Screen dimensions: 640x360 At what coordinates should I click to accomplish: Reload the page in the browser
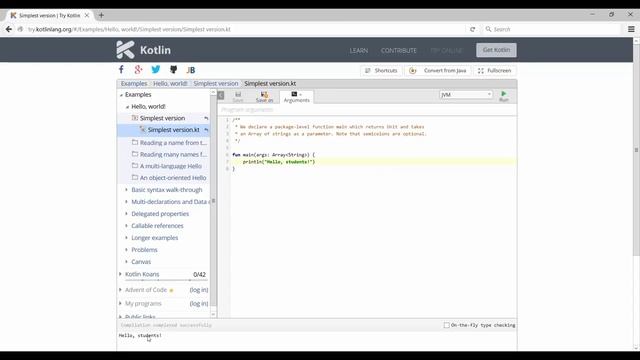[x=472, y=29]
